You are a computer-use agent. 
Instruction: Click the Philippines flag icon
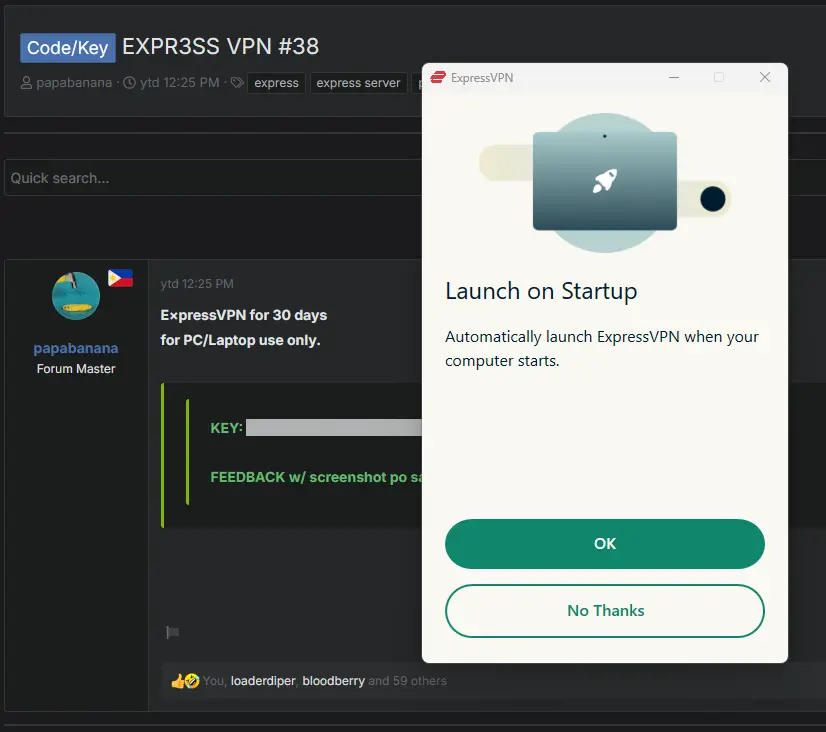(120, 278)
